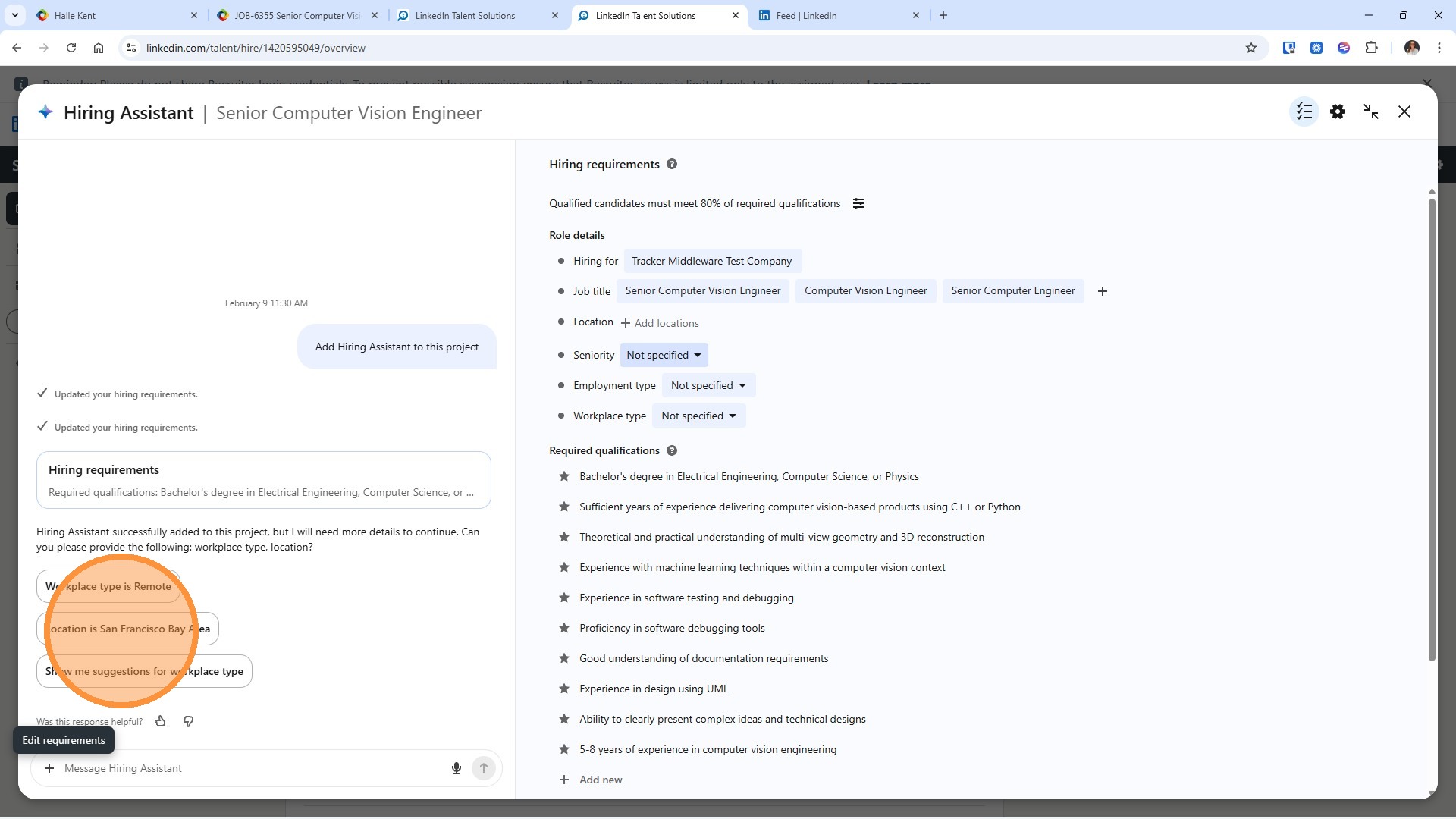Image resolution: width=1456 pixels, height=819 pixels.
Task: Expand the Workplace type dropdown
Action: click(x=698, y=416)
